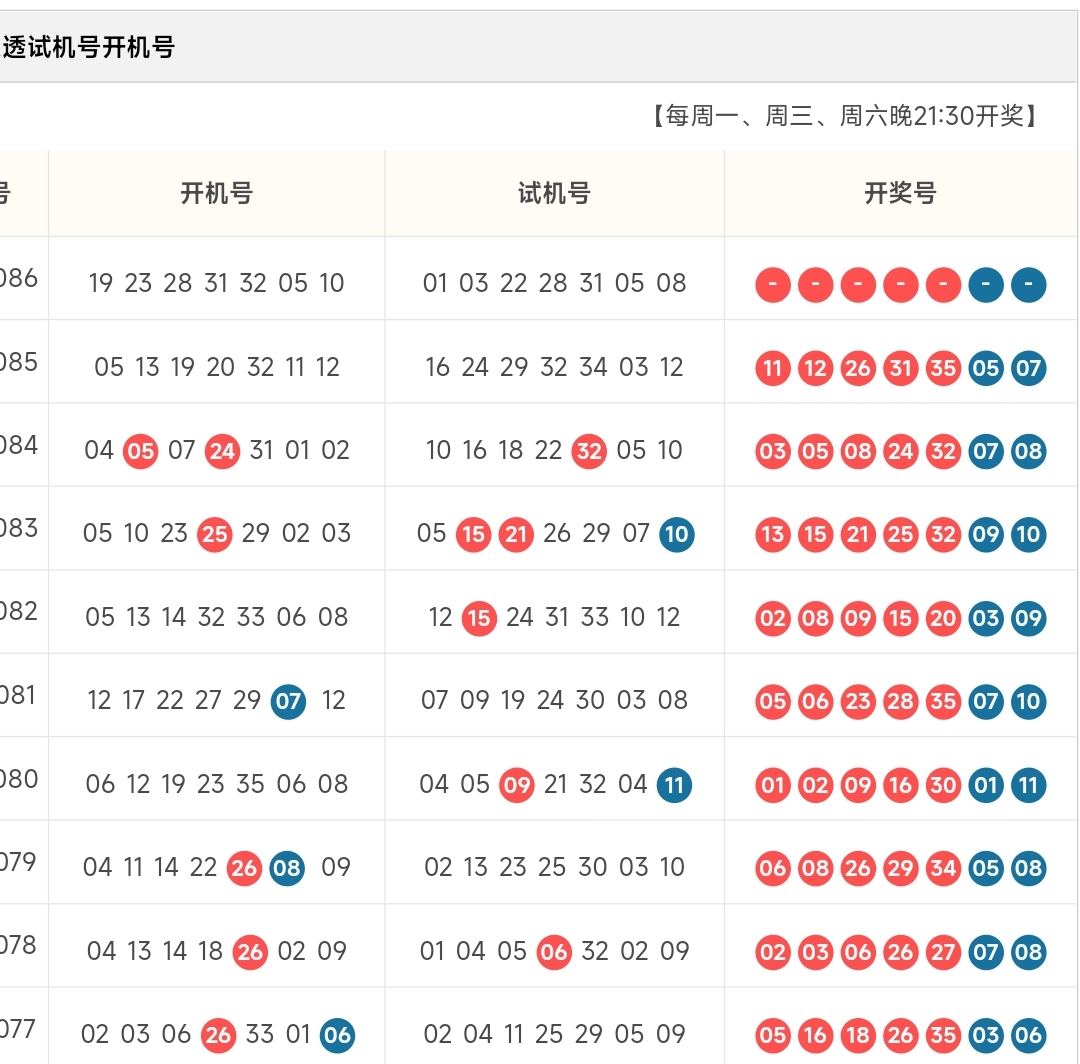Click red ball 26 in 开机号 row 02 03 06 26 33
Screen dimensions: 1080x1064
218,1035
